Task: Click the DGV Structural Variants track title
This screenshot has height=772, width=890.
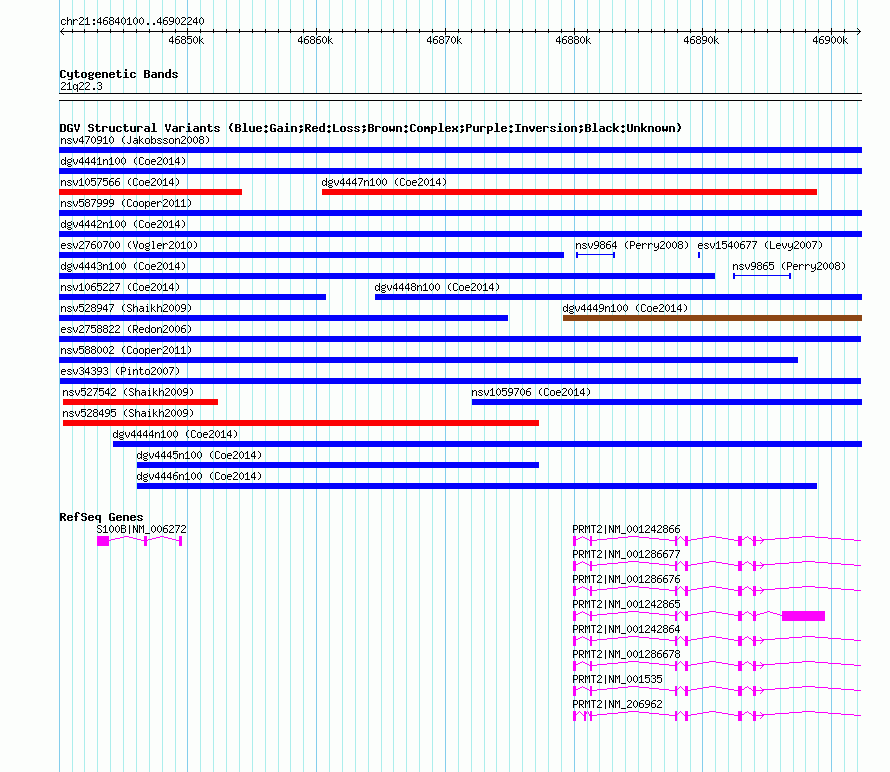Action: (x=370, y=128)
